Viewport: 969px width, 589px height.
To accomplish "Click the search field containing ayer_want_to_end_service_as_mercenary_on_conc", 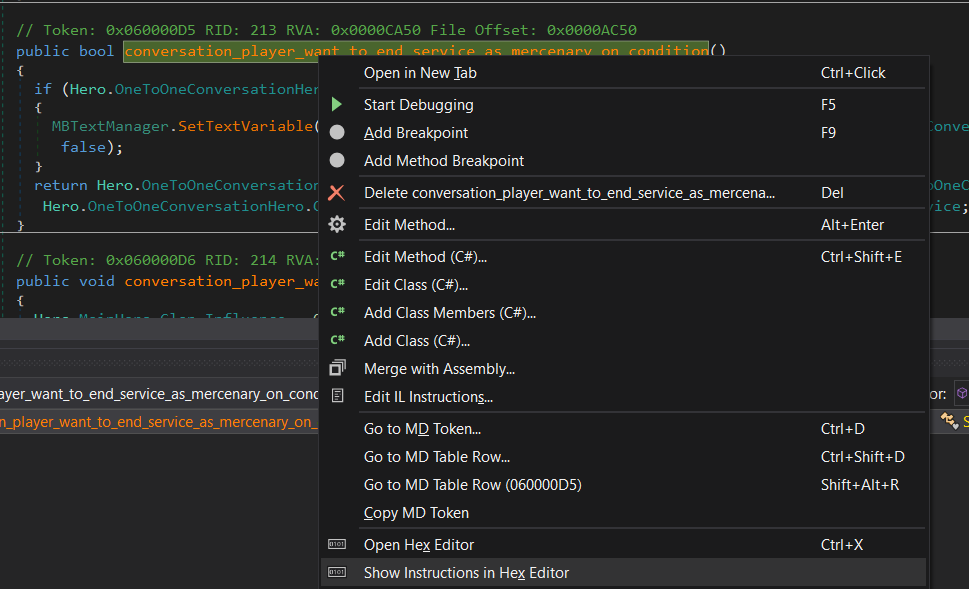I will [x=159, y=394].
